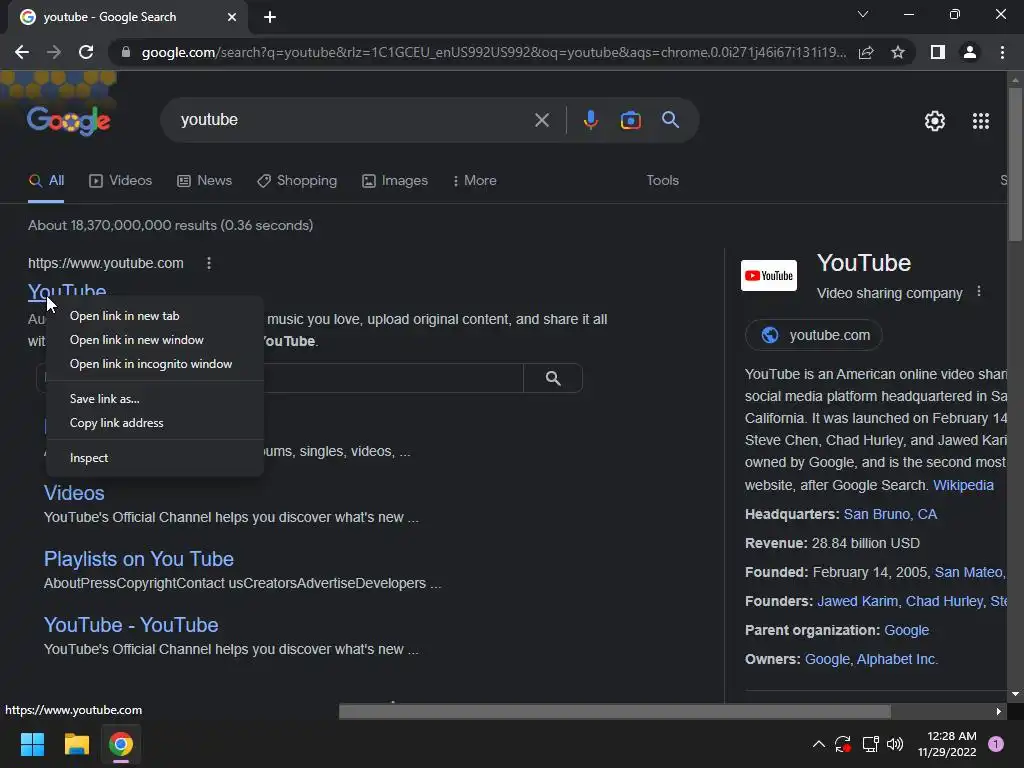Select the youtube - Google Search tab

click(127, 17)
